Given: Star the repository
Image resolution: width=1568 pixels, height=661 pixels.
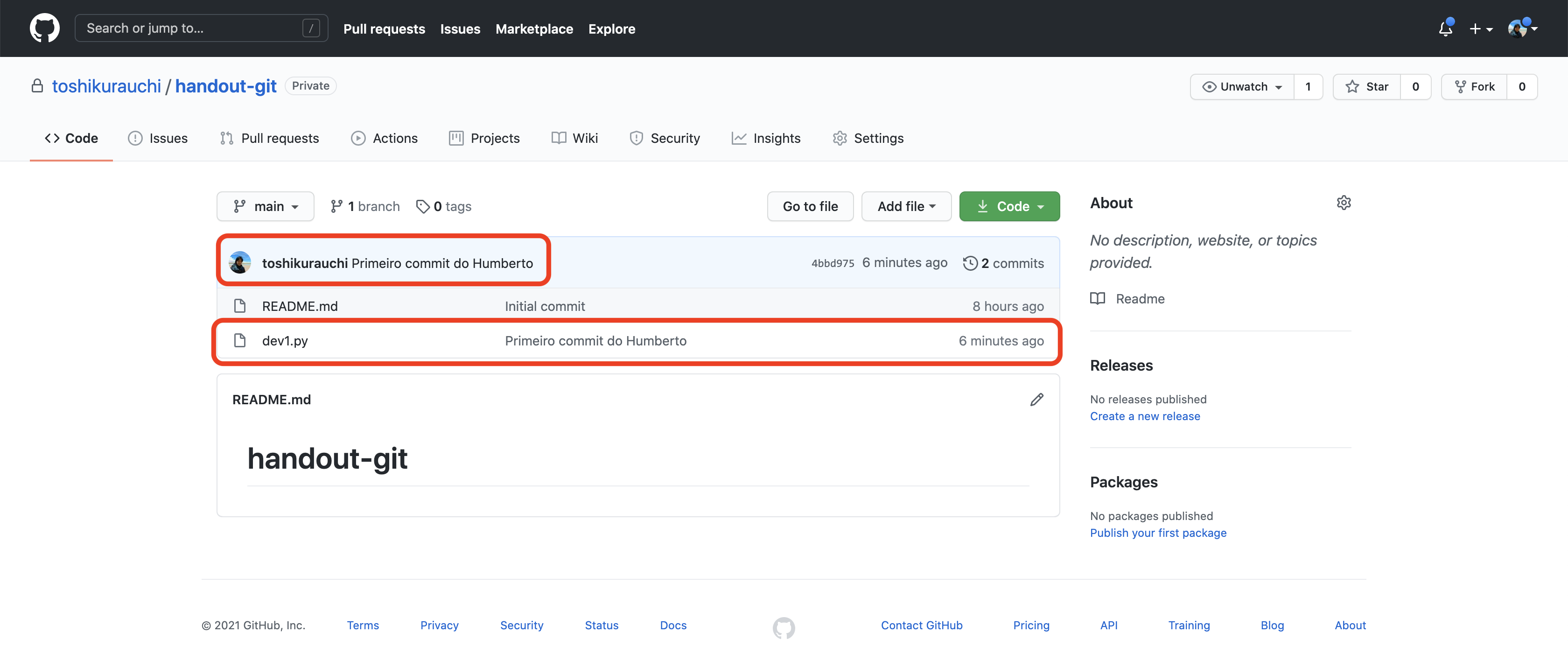Looking at the screenshot, I should [1367, 86].
